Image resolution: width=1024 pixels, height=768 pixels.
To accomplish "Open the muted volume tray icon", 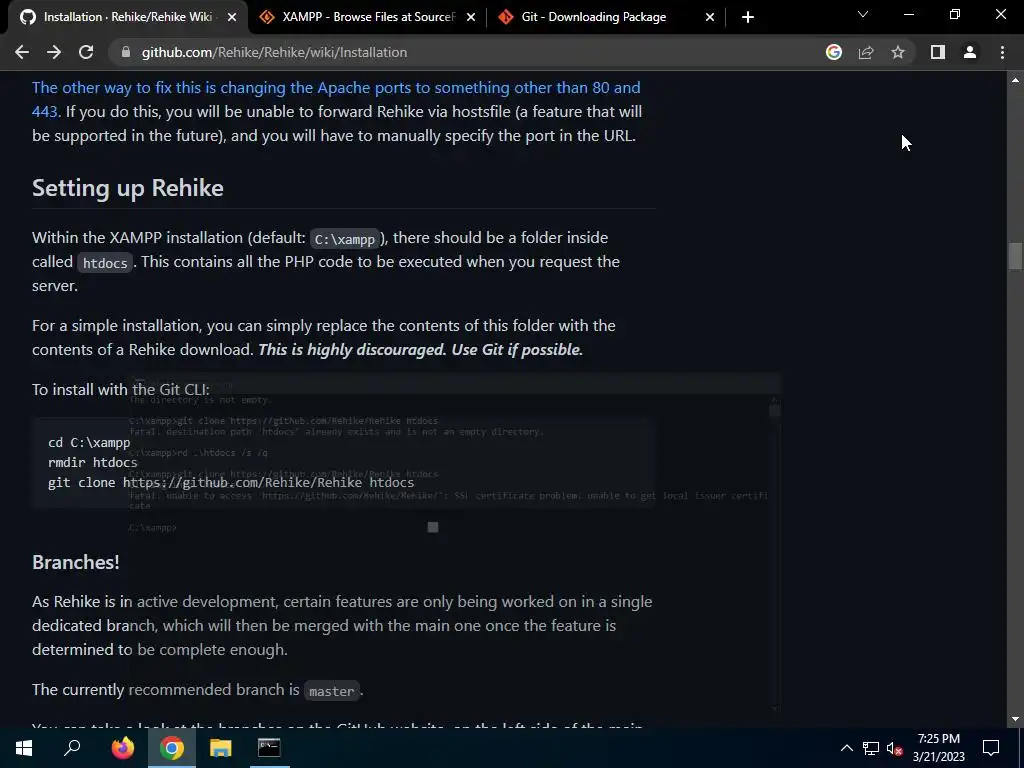I will (x=894, y=748).
